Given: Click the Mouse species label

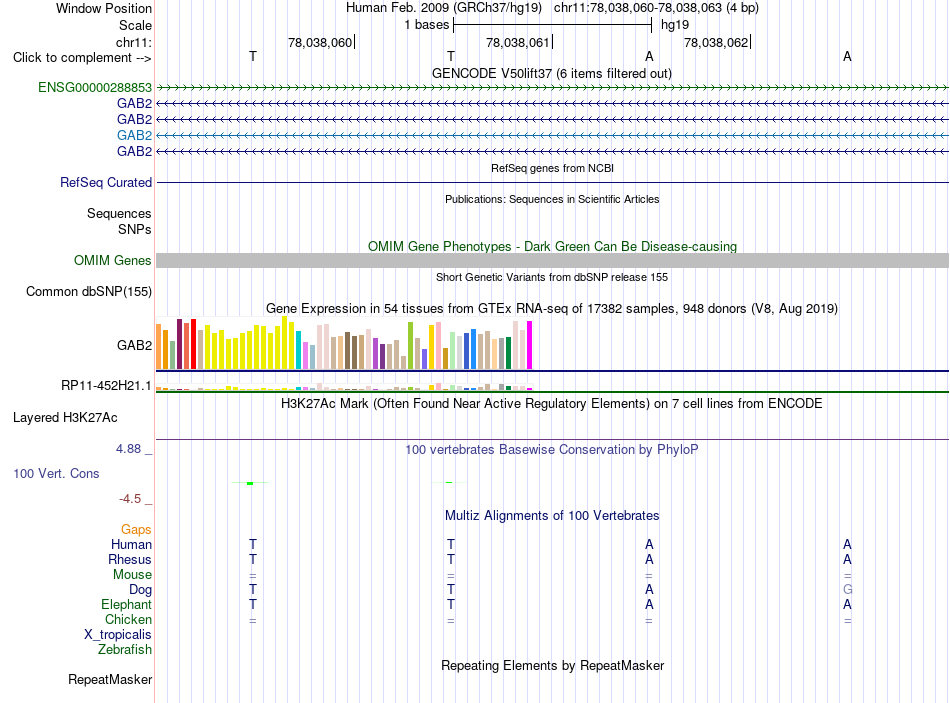Looking at the screenshot, I should pyautogui.click(x=132, y=575).
